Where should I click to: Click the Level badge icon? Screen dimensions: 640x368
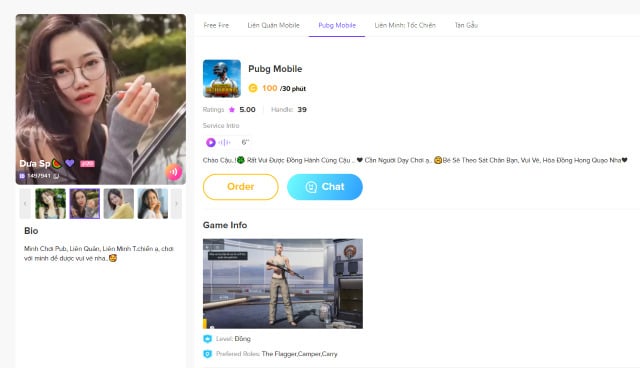point(207,339)
